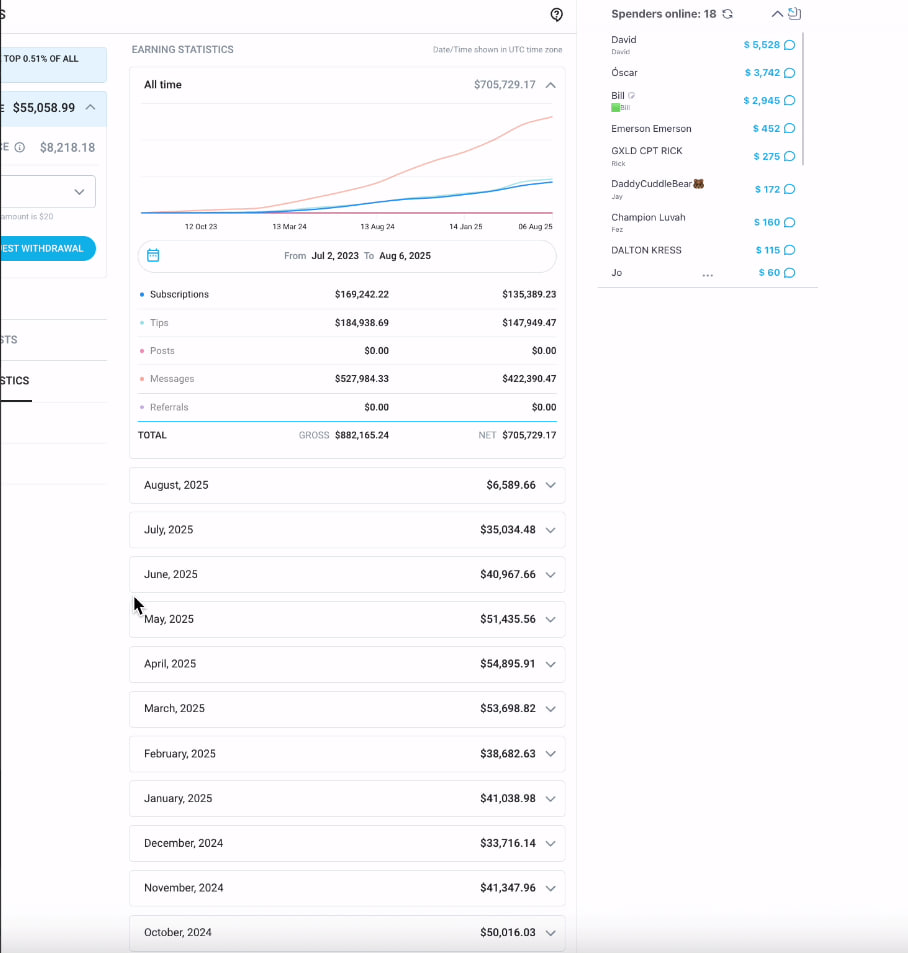Click the From–To date range field
Viewport: 908px width, 953px height.
(357, 256)
